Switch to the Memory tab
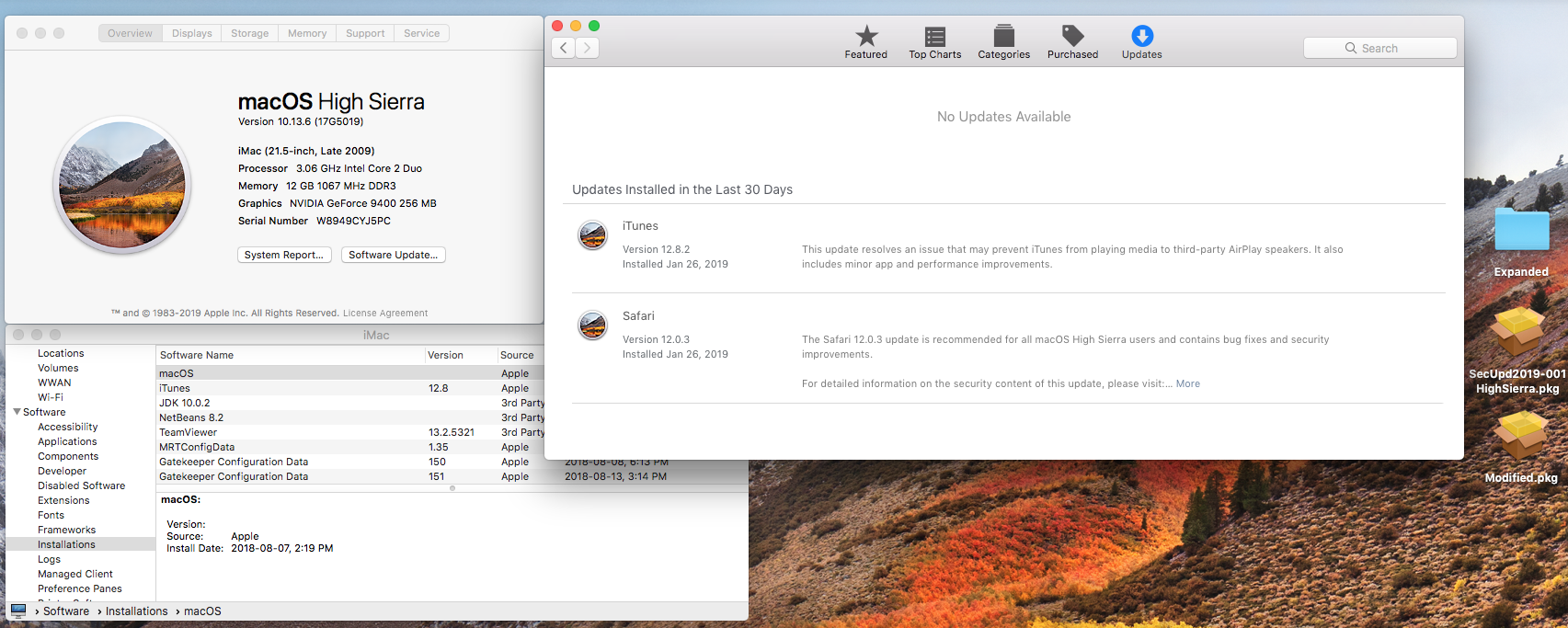 [x=307, y=33]
